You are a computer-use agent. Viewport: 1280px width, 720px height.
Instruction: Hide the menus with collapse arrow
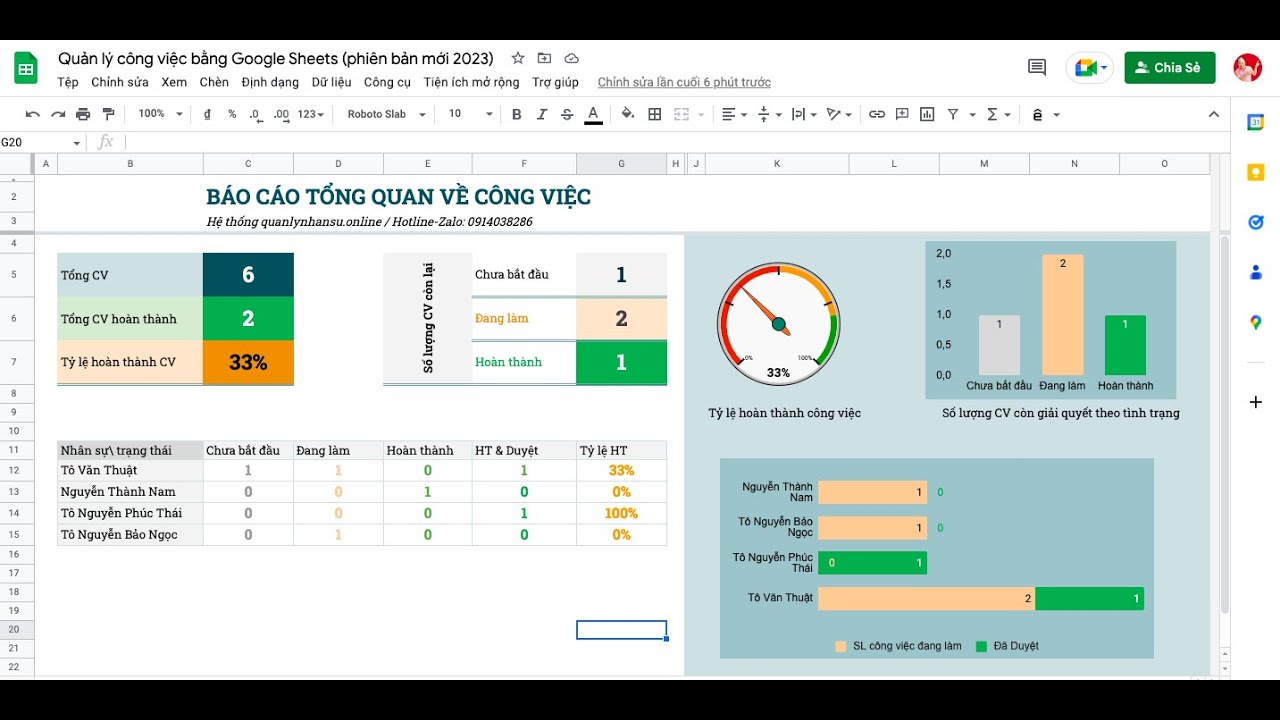click(x=1215, y=114)
